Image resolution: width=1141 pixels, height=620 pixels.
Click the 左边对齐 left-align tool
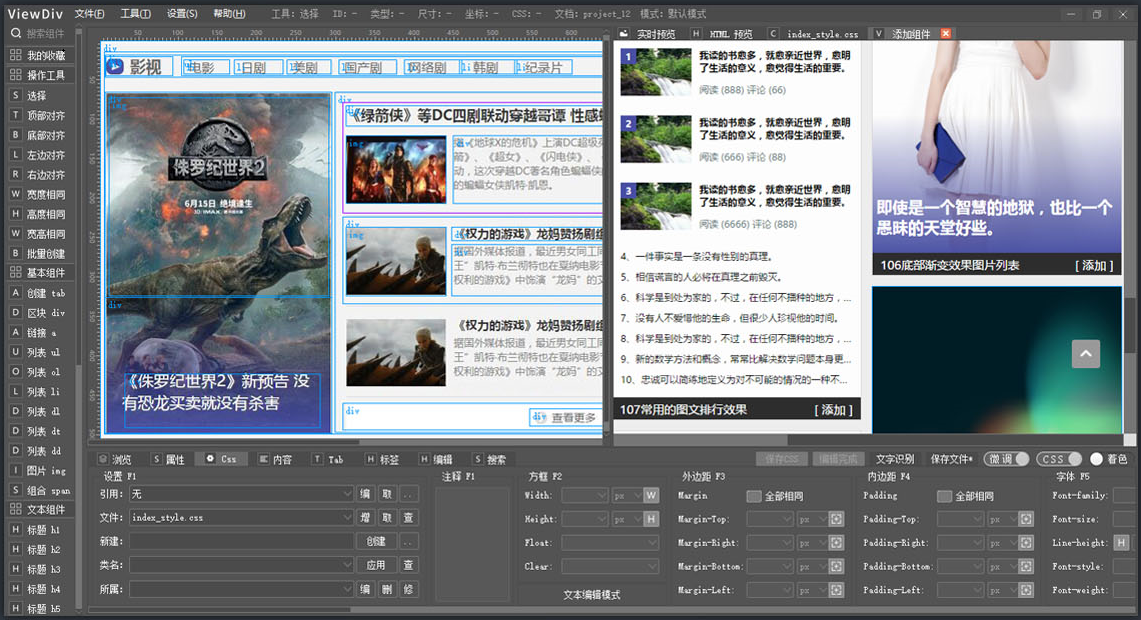click(x=45, y=155)
